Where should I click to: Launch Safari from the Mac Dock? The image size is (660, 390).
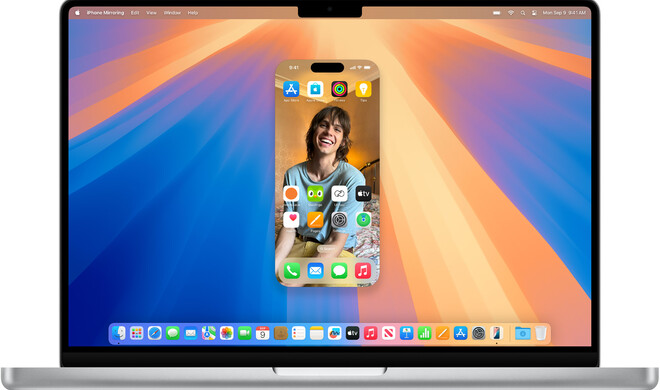click(x=154, y=333)
